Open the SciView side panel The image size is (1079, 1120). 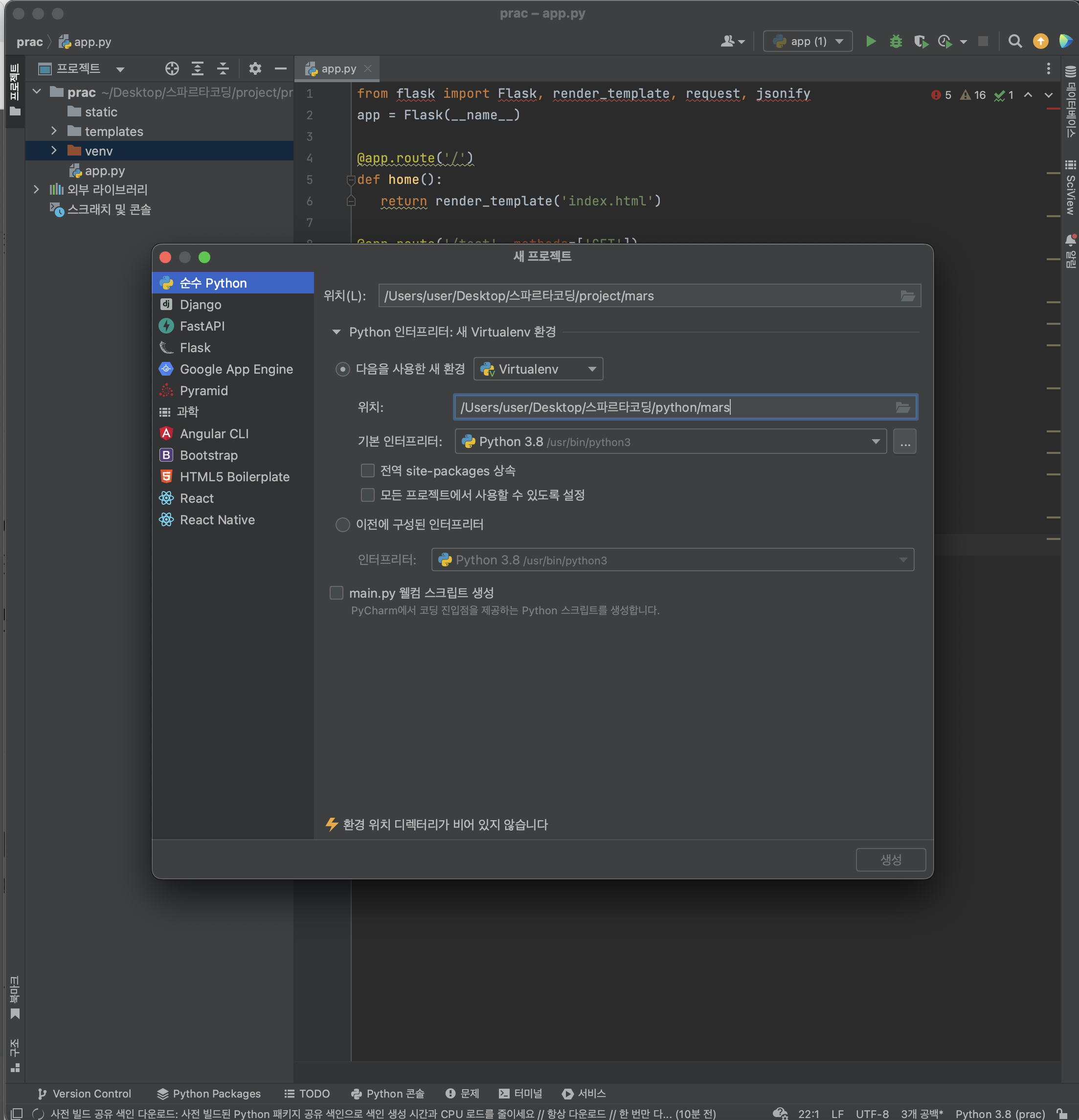pos(1070,187)
